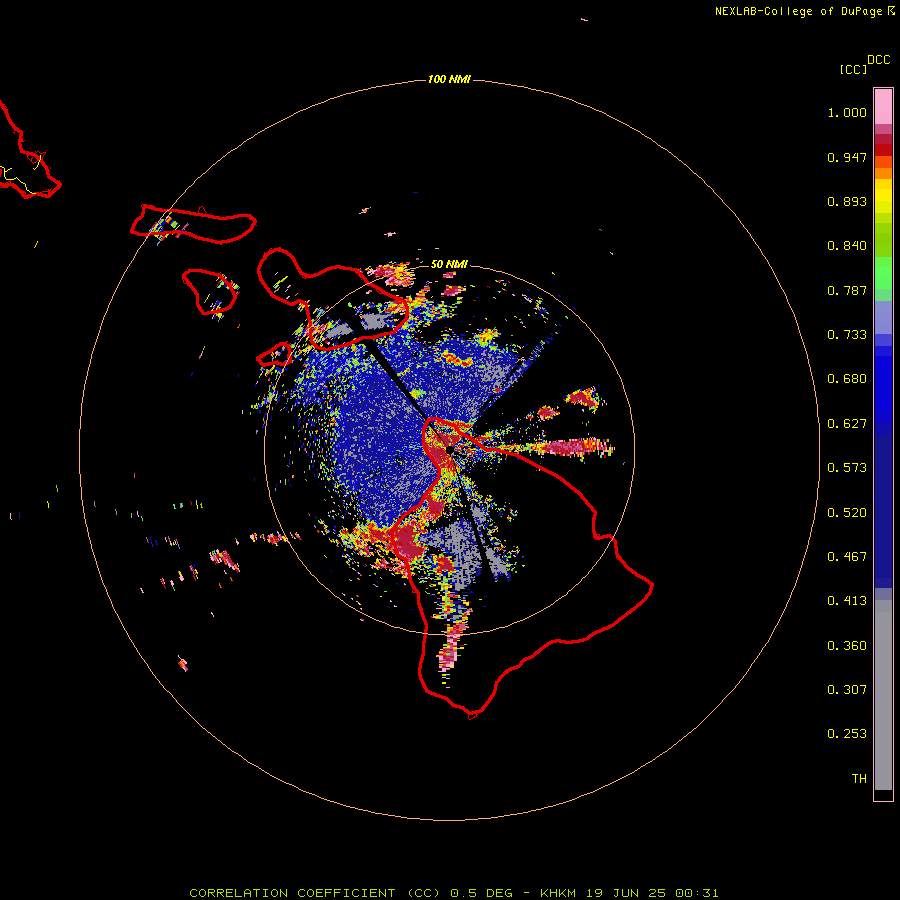Pick the bright green color bar segment
Image resolution: width=900 pixels, height=900 pixels.
click(x=883, y=273)
